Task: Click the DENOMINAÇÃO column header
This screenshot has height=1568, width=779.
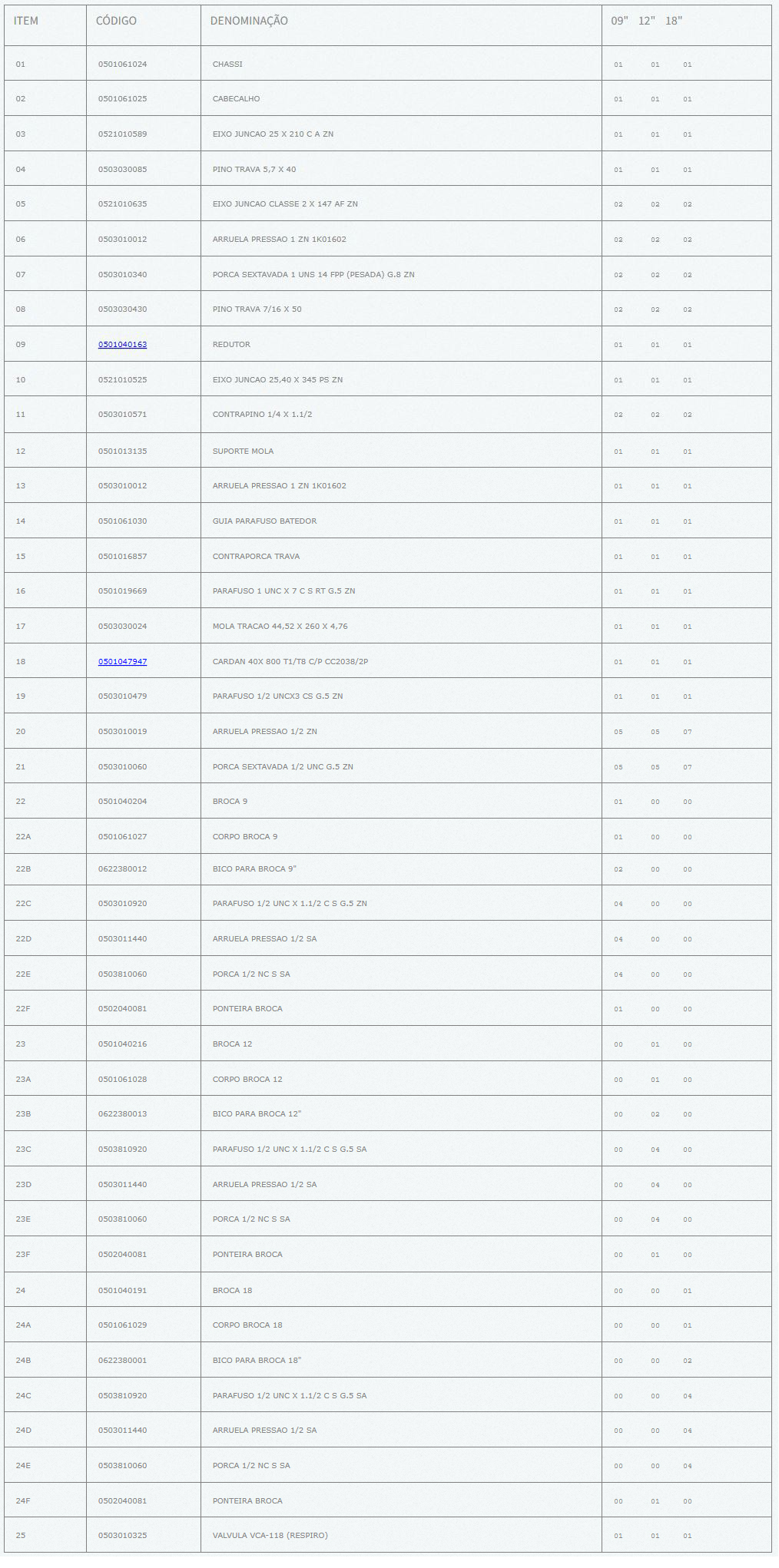Action: pos(249,21)
